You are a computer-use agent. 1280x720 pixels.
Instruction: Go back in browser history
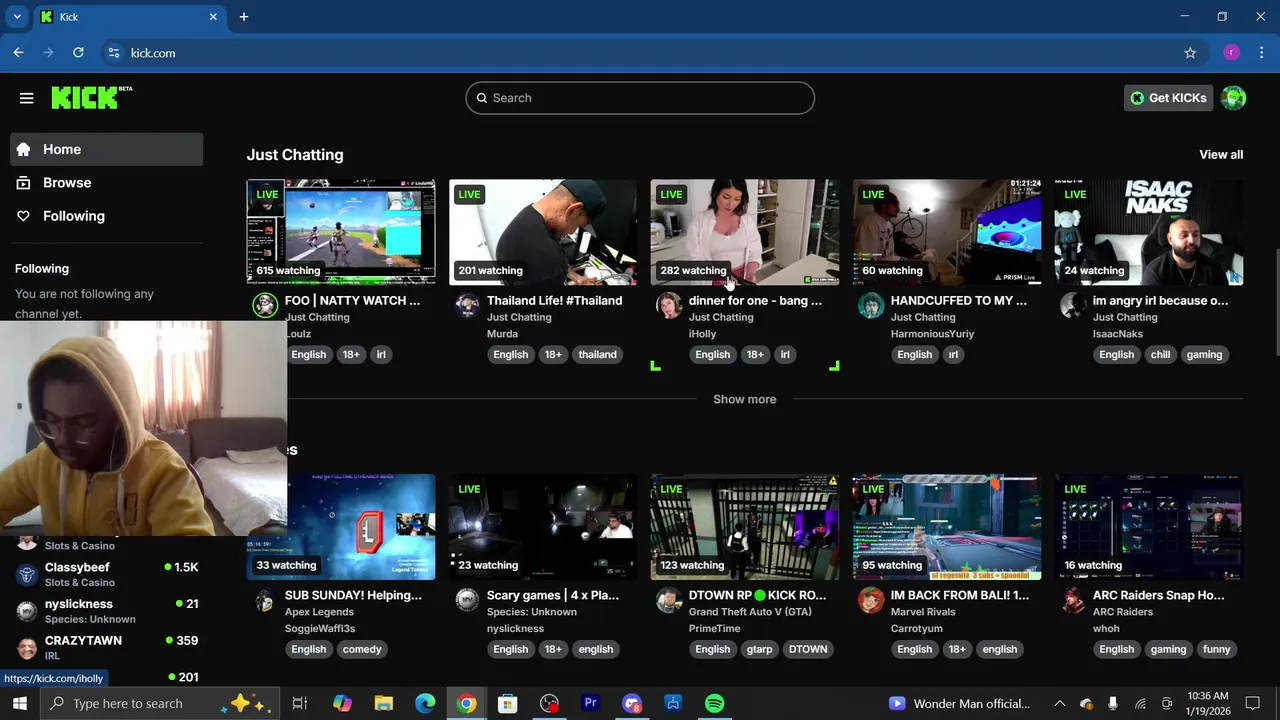click(x=18, y=53)
